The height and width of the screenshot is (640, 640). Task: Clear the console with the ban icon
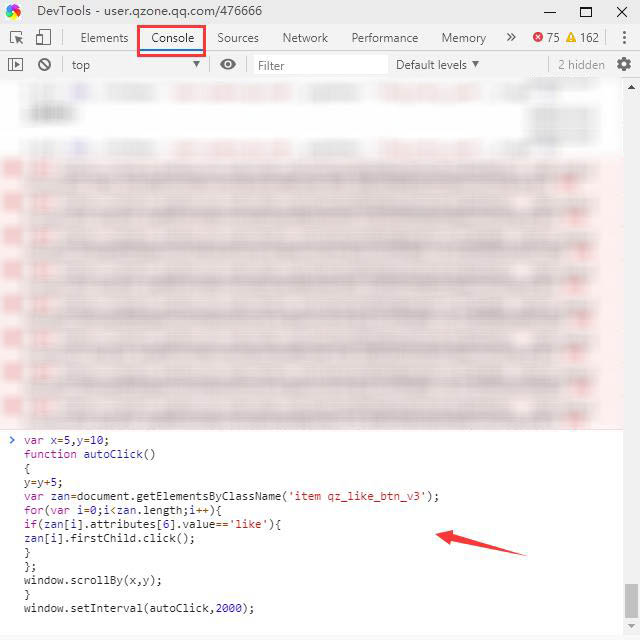click(44, 65)
